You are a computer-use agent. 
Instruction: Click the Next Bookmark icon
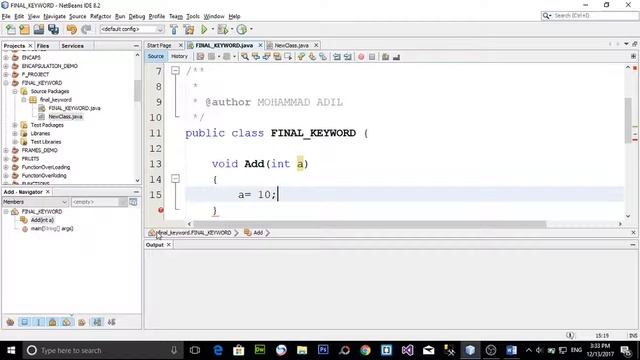[312, 57]
